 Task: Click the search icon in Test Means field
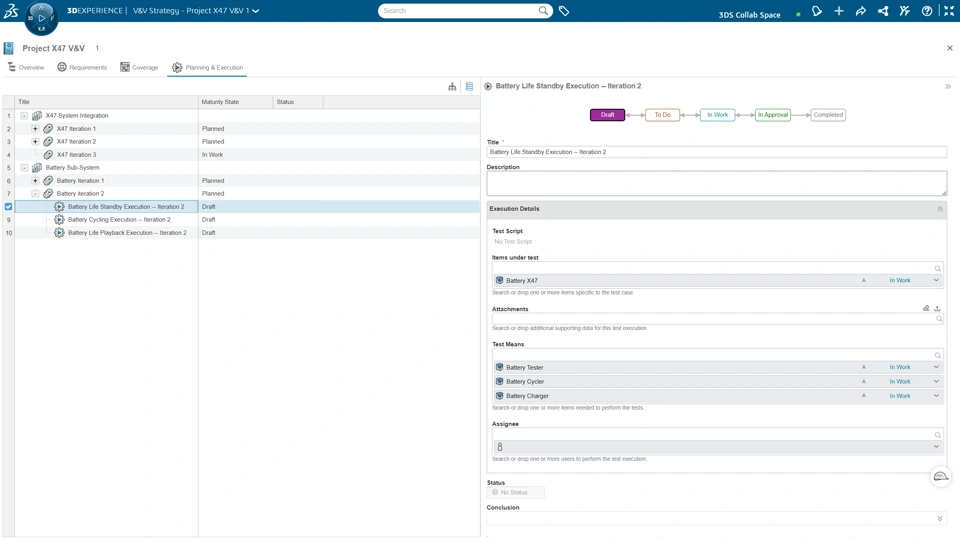(x=937, y=356)
